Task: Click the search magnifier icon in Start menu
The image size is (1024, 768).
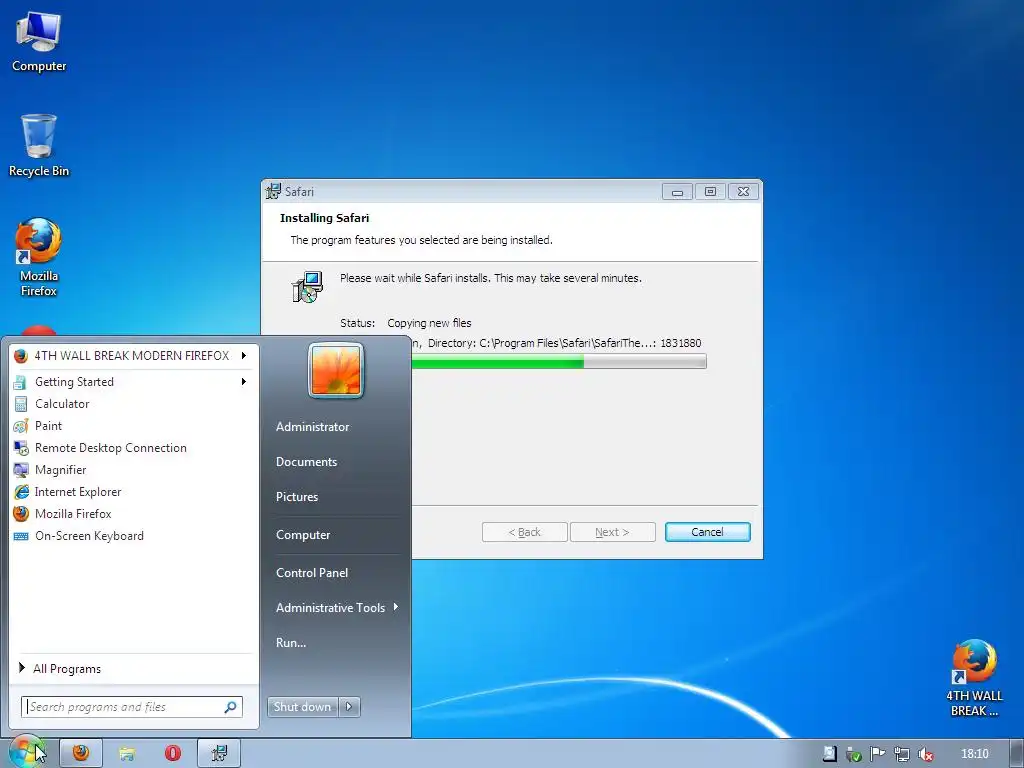Action: [231, 707]
